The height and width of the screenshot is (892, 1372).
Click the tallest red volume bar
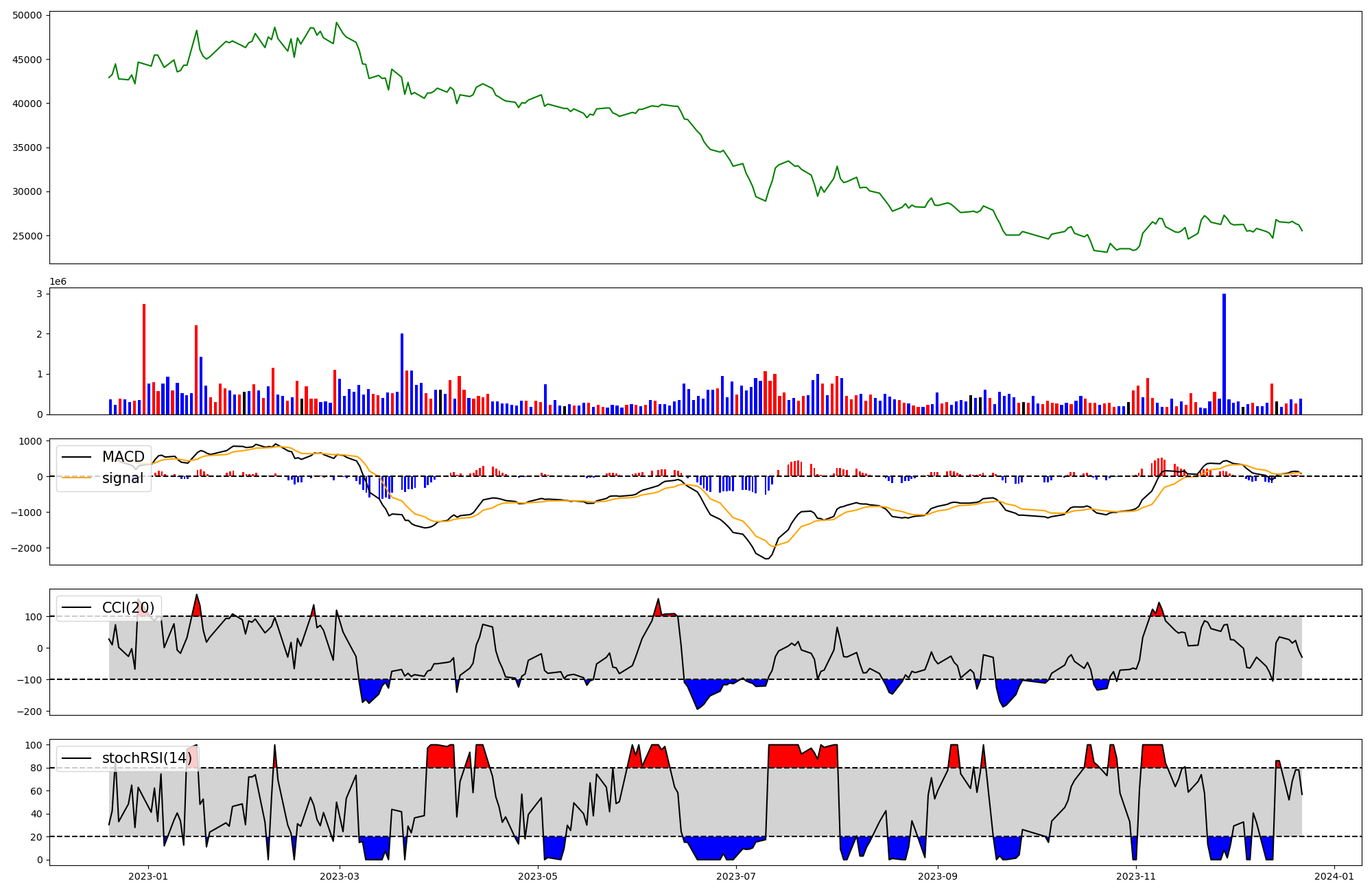(144, 359)
